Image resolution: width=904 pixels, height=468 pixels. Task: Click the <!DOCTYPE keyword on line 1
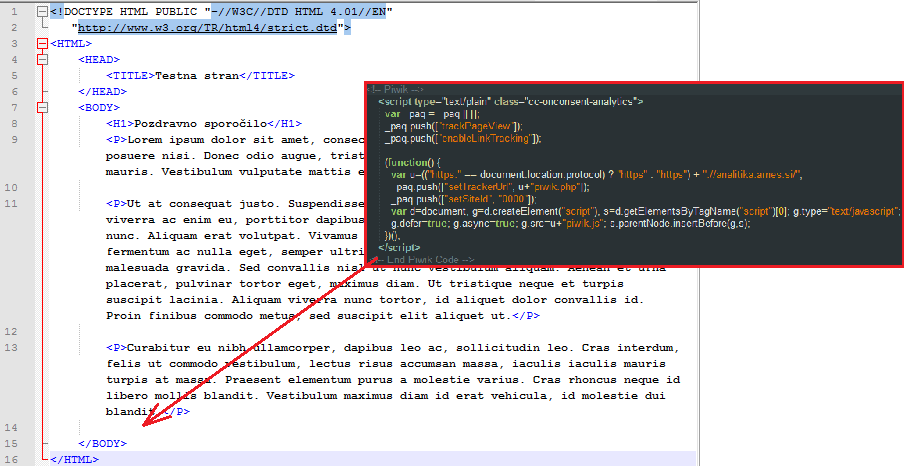point(82,12)
